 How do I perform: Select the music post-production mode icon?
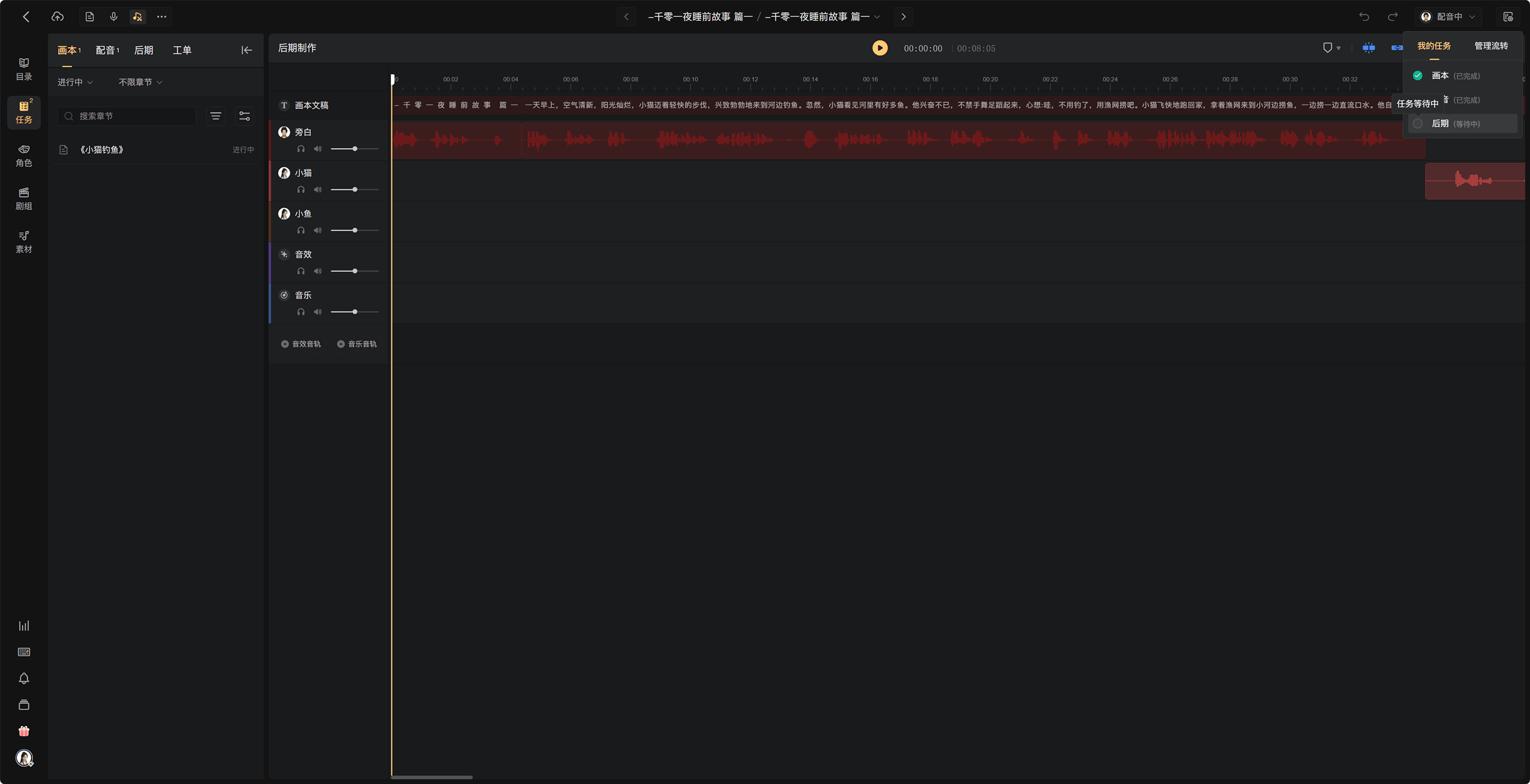(x=137, y=16)
